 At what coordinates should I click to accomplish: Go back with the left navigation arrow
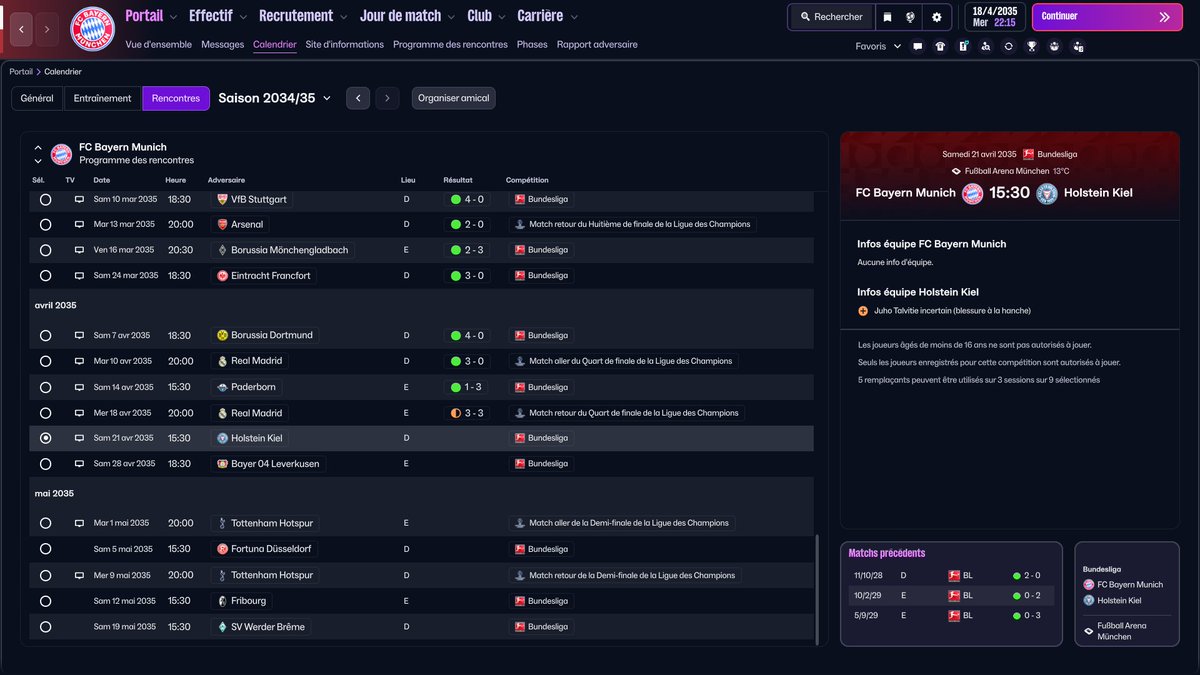click(22, 29)
